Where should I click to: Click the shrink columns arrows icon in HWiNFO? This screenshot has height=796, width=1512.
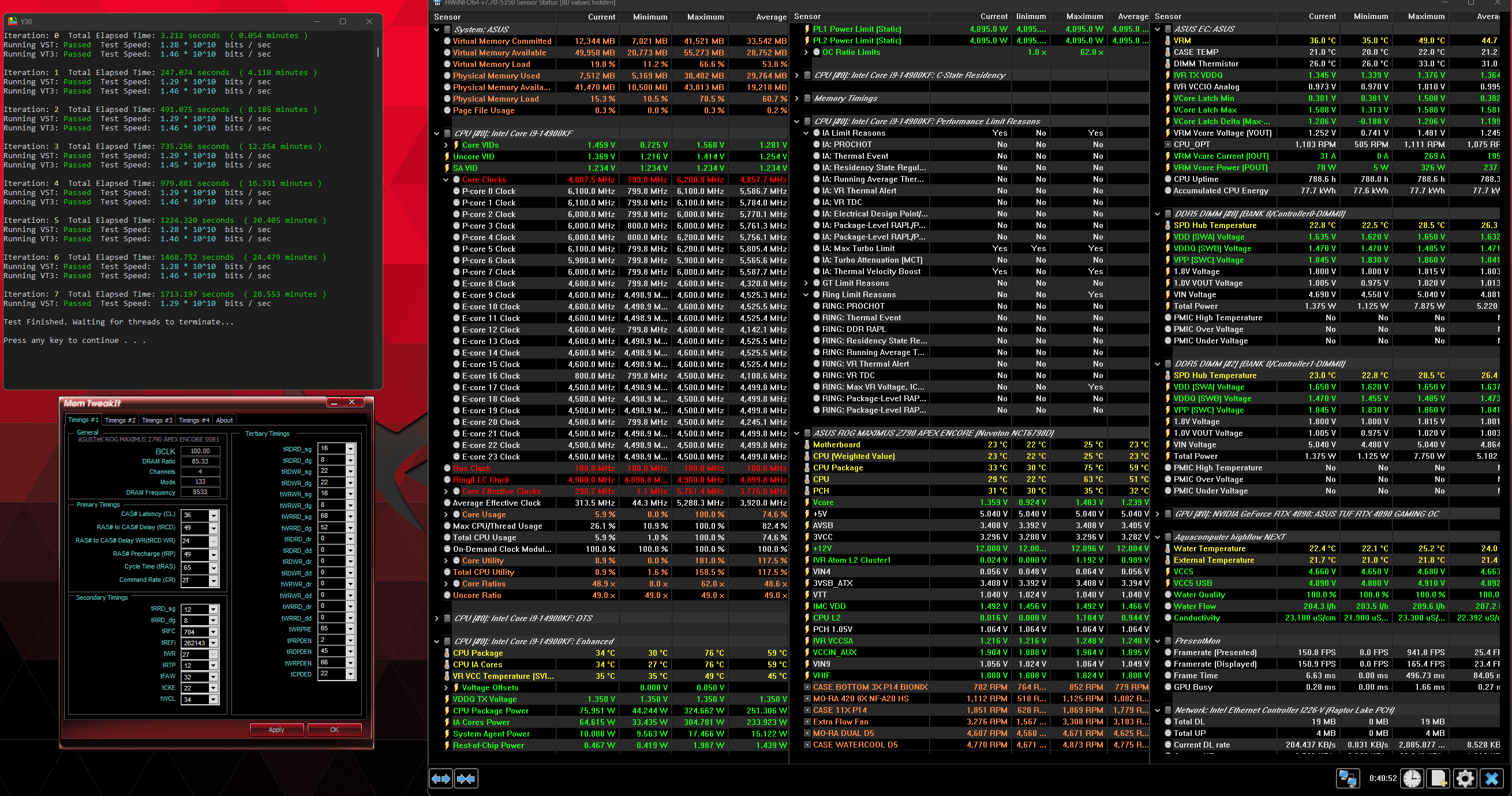coord(466,778)
